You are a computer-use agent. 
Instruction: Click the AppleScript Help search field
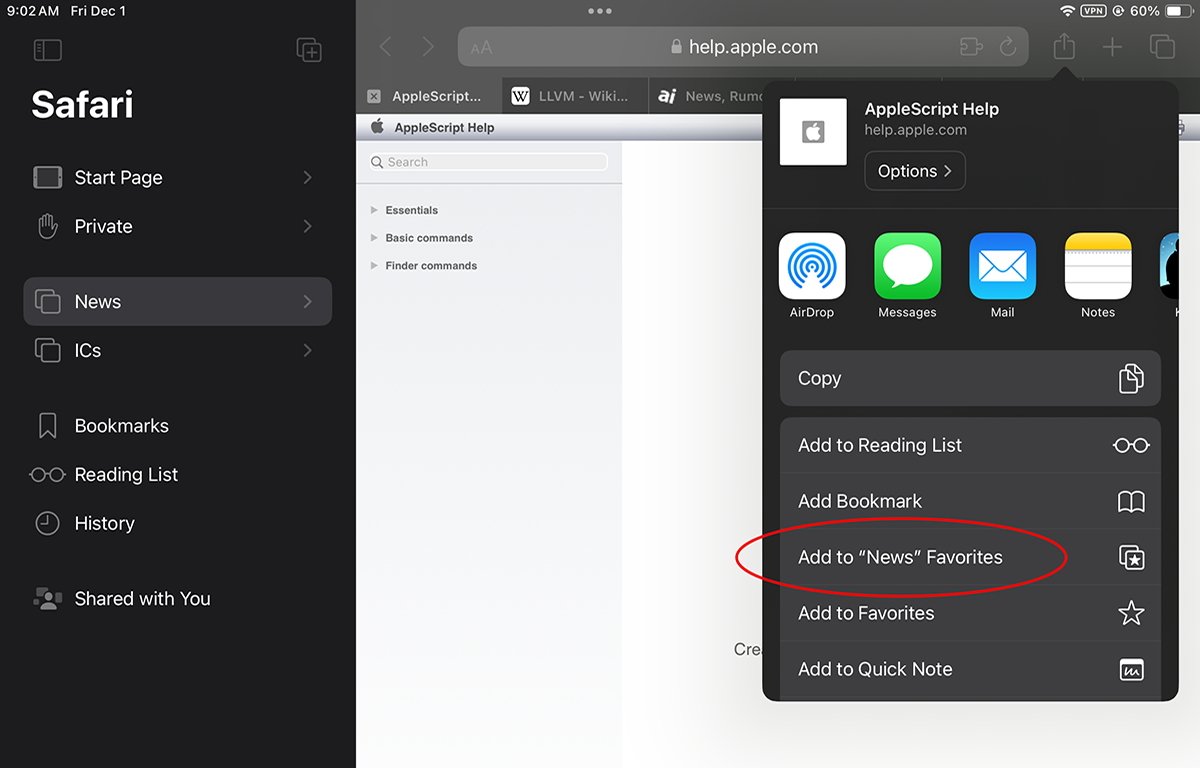(490, 162)
